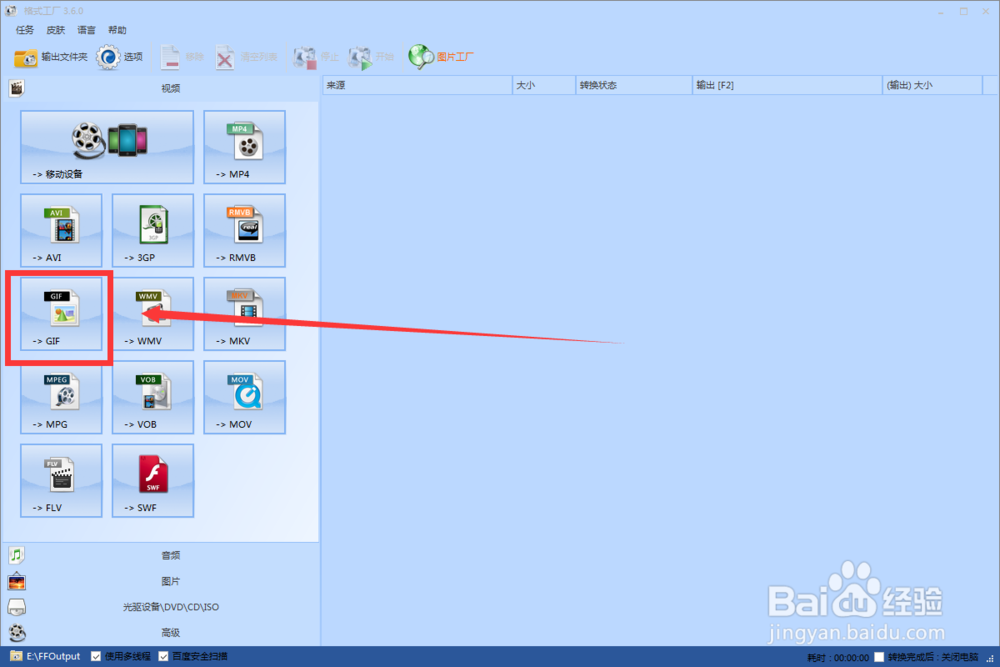Image resolution: width=1000 pixels, height=667 pixels.
Task: Open 图片工厂 Picture Factory
Action: point(441,57)
